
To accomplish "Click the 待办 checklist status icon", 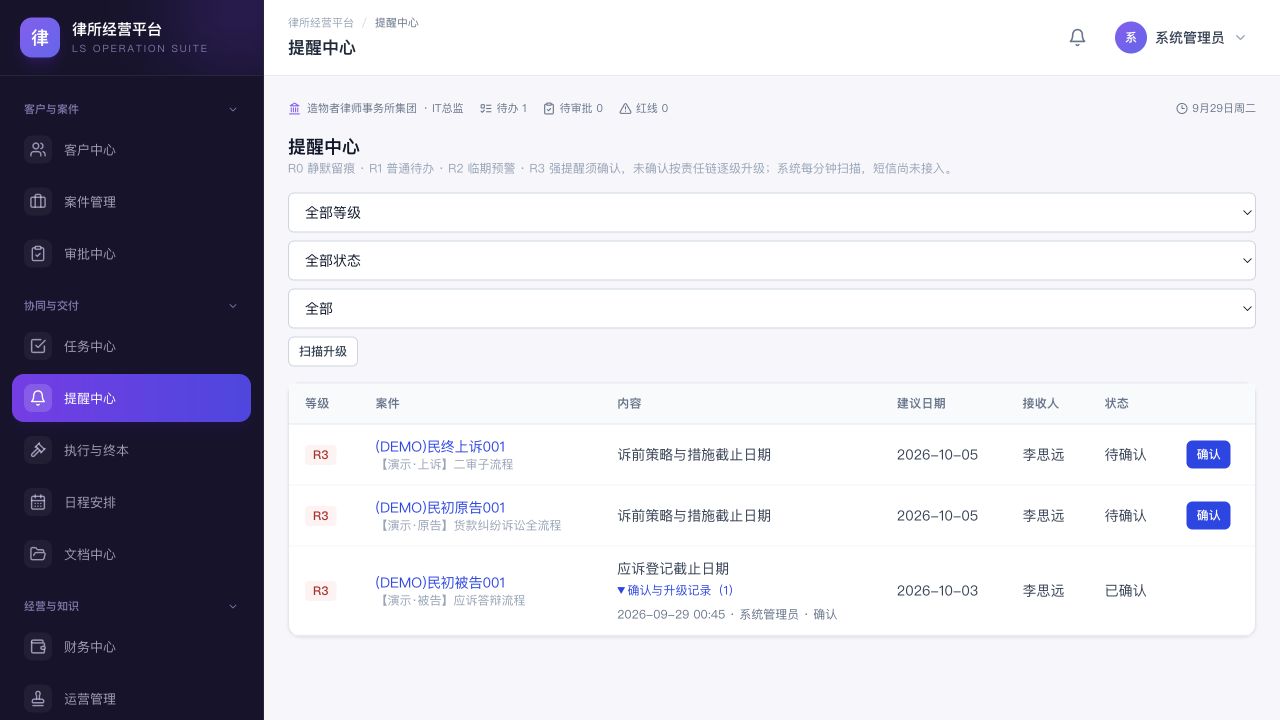I will pos(486,108).
